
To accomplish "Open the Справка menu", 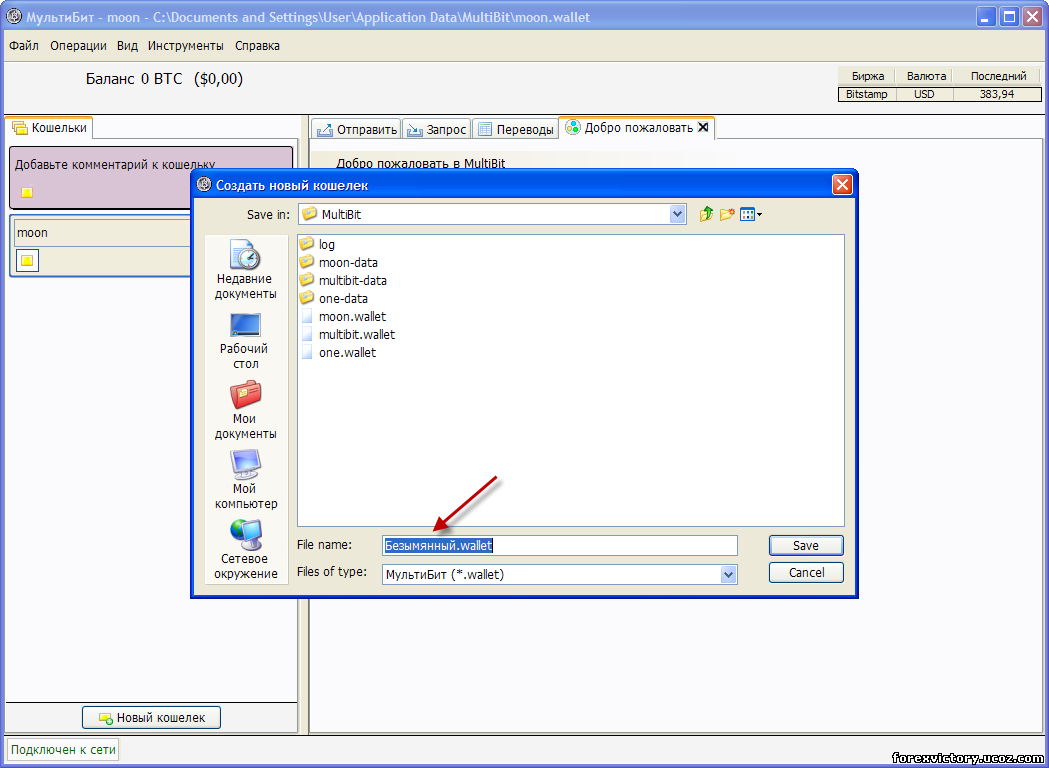I will pos(258,46).
